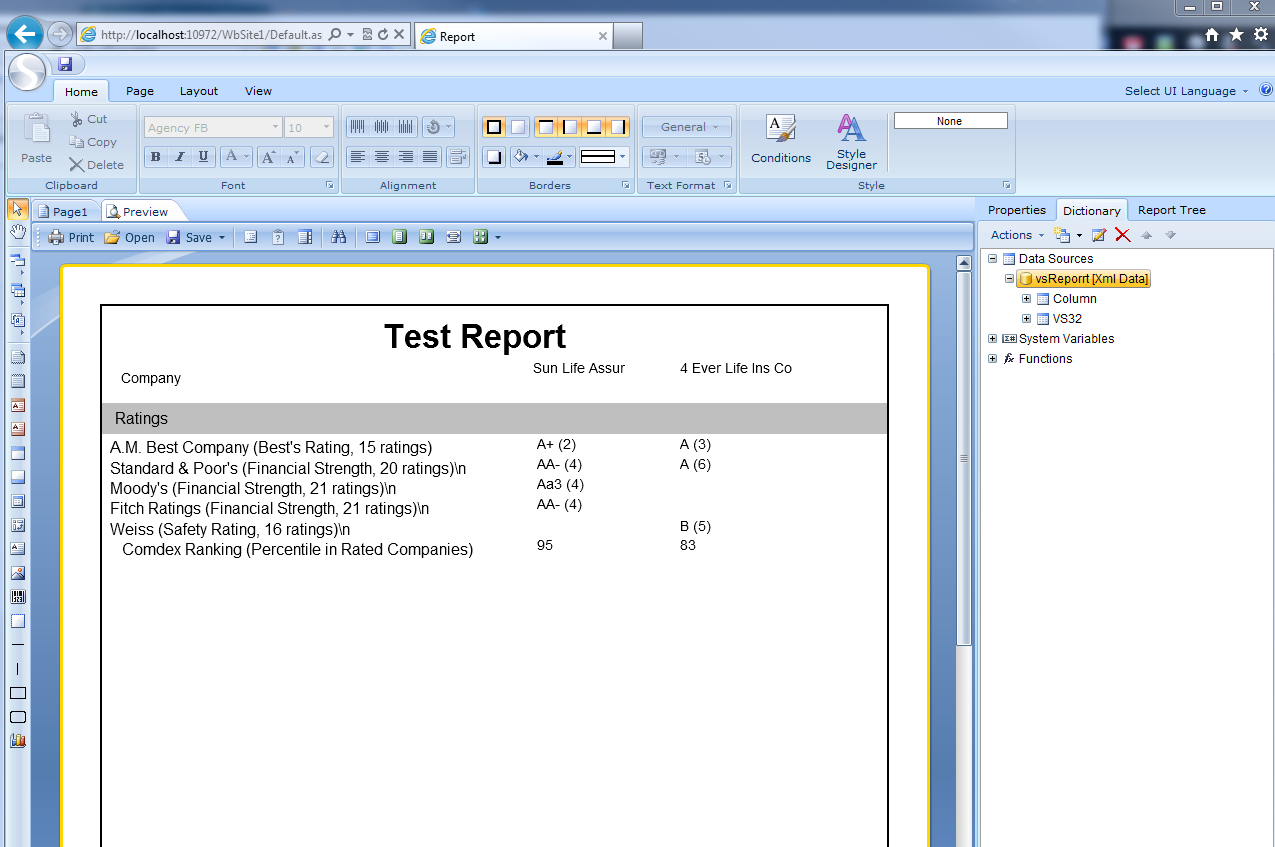The image size is (1275, 847).
Task: Pick the Rectangle shape tool in the toolbox
Action: [17, 693]
